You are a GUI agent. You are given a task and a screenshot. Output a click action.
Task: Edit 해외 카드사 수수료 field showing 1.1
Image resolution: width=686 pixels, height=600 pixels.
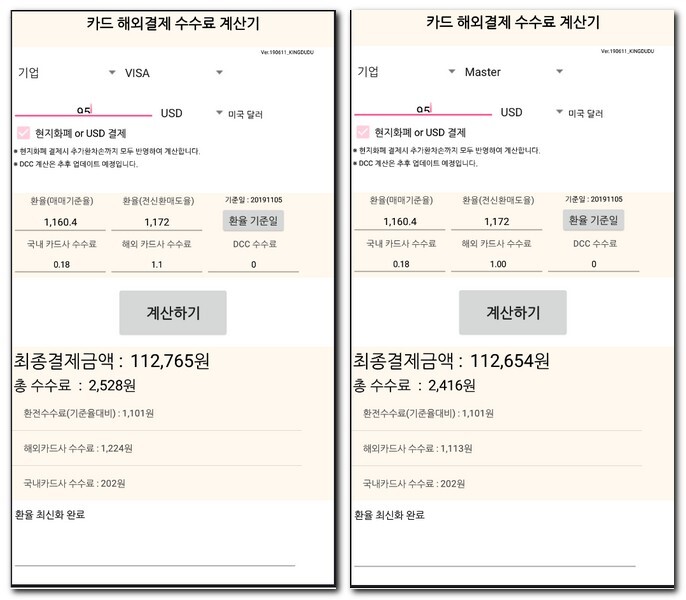tap(157, 264)
